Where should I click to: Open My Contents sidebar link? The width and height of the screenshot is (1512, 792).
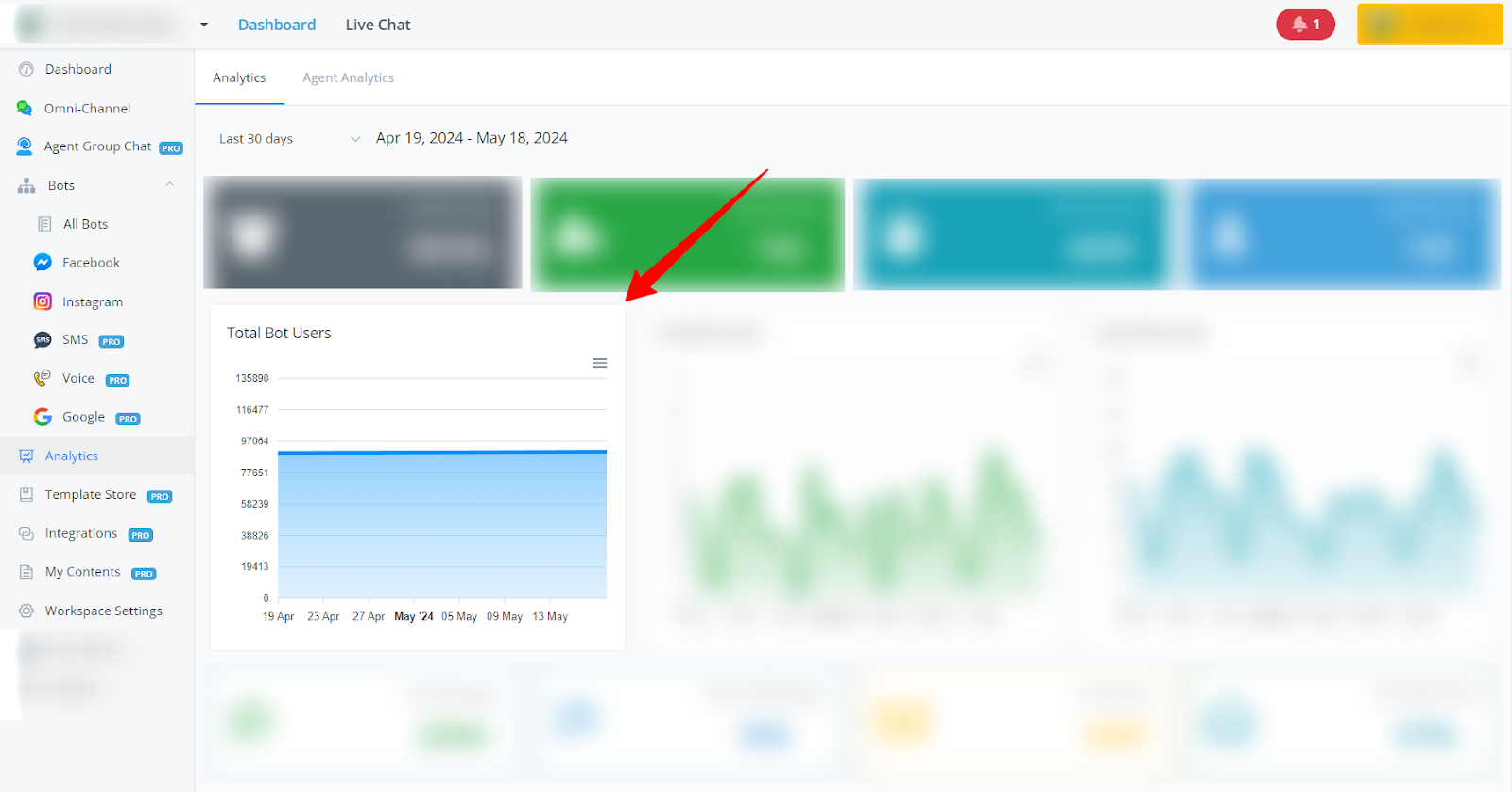tap(83, 572)
